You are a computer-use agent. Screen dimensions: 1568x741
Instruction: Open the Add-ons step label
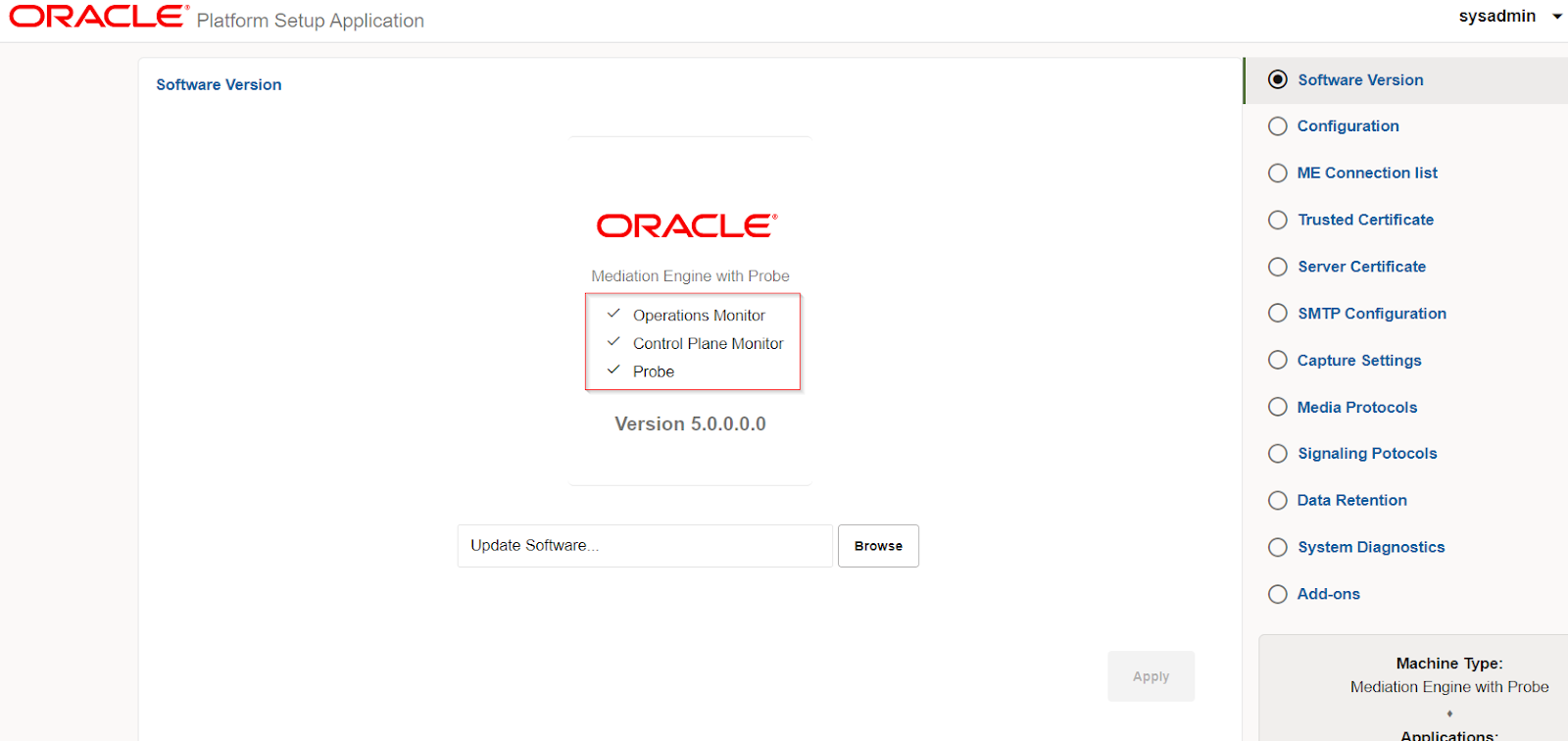coord(1328,594)
